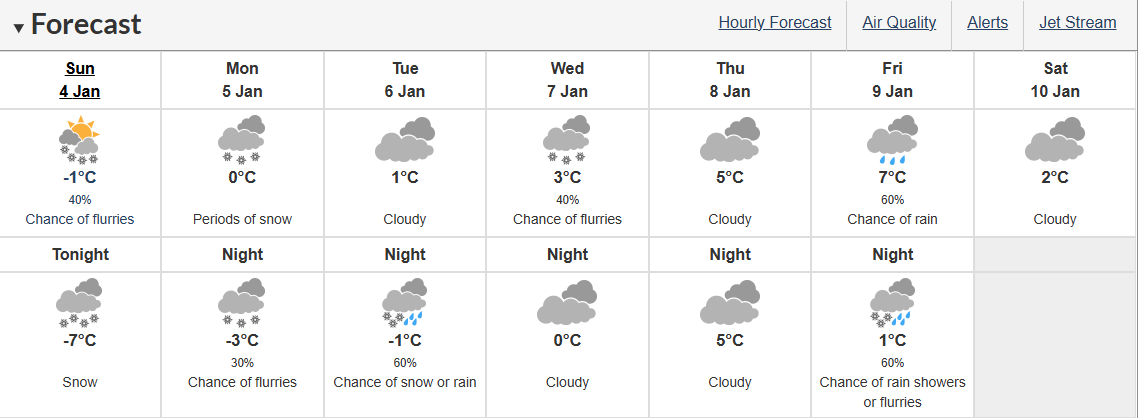
Task: Click Tuesday's cloudy weather icon
Action: 405,140
